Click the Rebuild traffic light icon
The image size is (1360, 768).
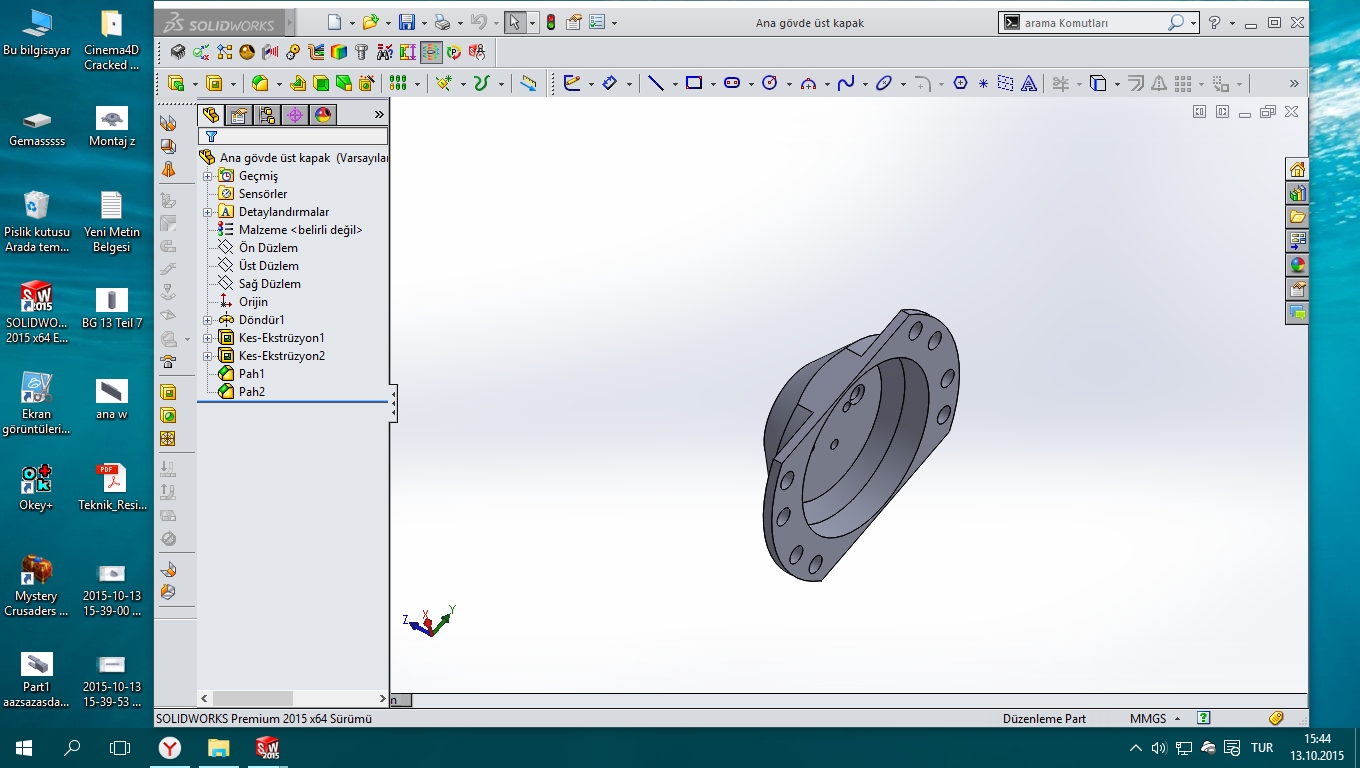(x=550, y=22)
